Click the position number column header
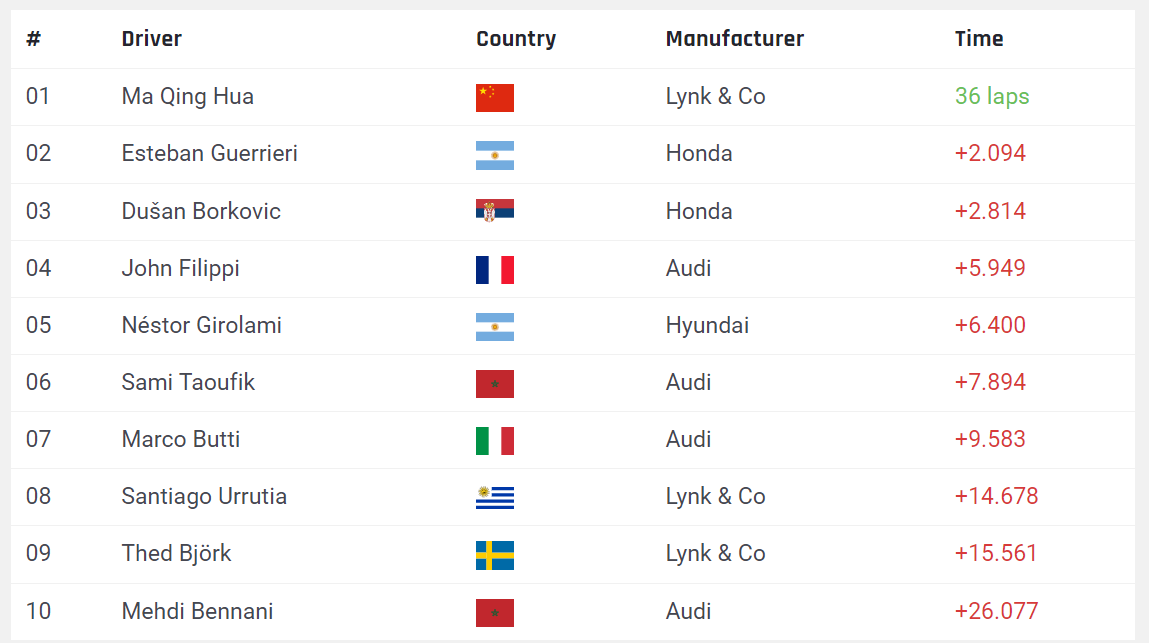The width and height of the screenshot is (1149, 643). point(34,39)
